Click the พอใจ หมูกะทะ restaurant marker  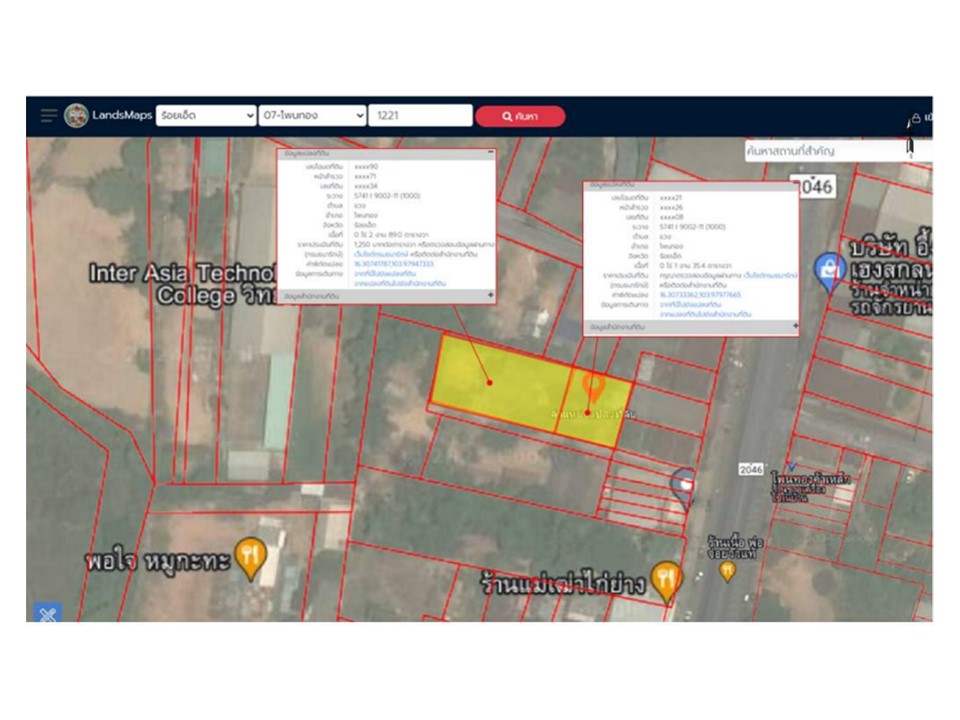tap(251, 561)
